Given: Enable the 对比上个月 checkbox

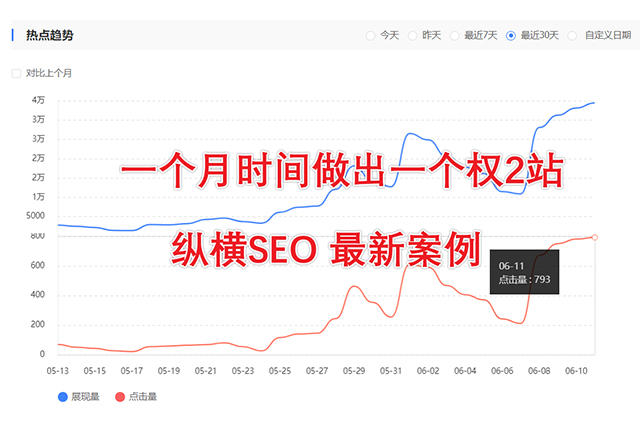Looking at the screenshot, I should (15, 73).
